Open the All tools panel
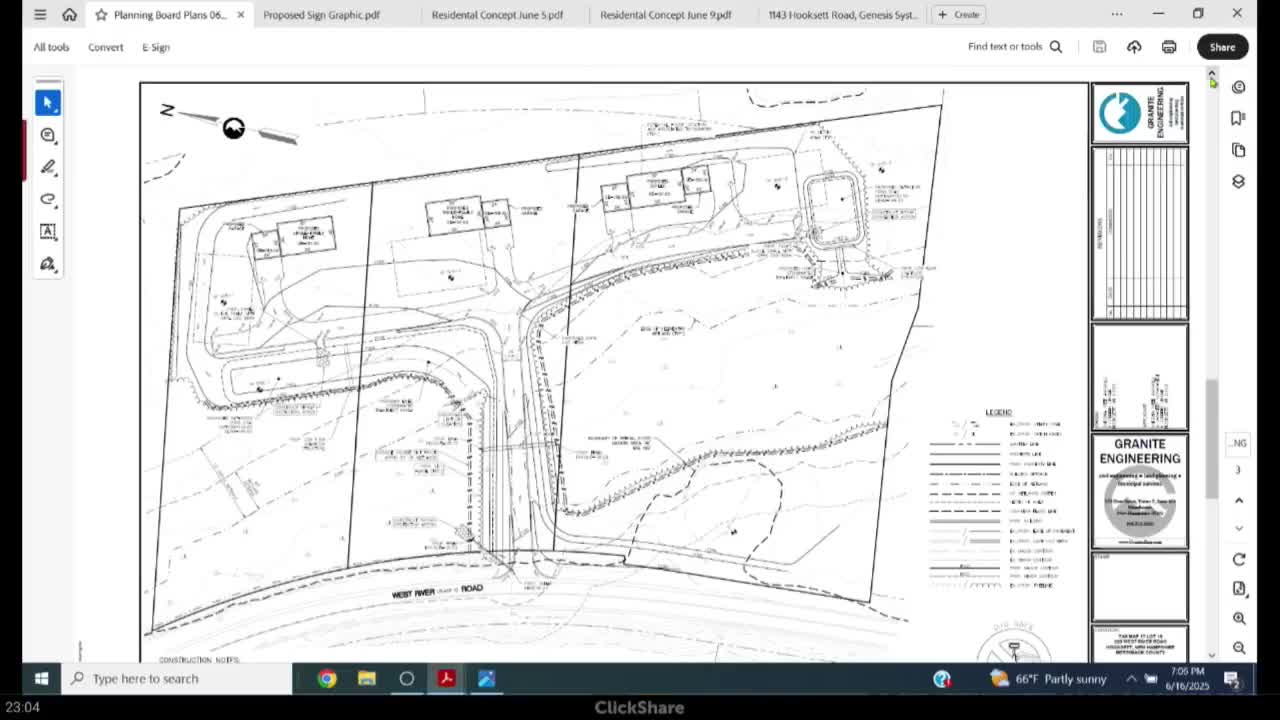 (51, 47)
